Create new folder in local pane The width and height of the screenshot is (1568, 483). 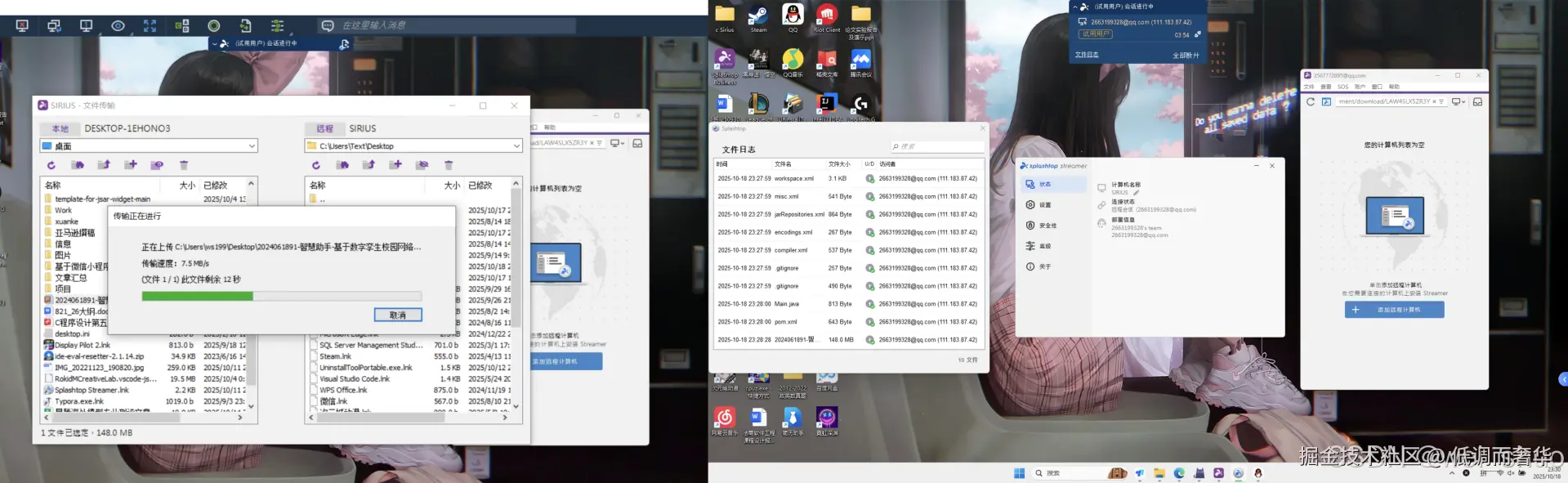pyautogui.click(x=131, y=165)
